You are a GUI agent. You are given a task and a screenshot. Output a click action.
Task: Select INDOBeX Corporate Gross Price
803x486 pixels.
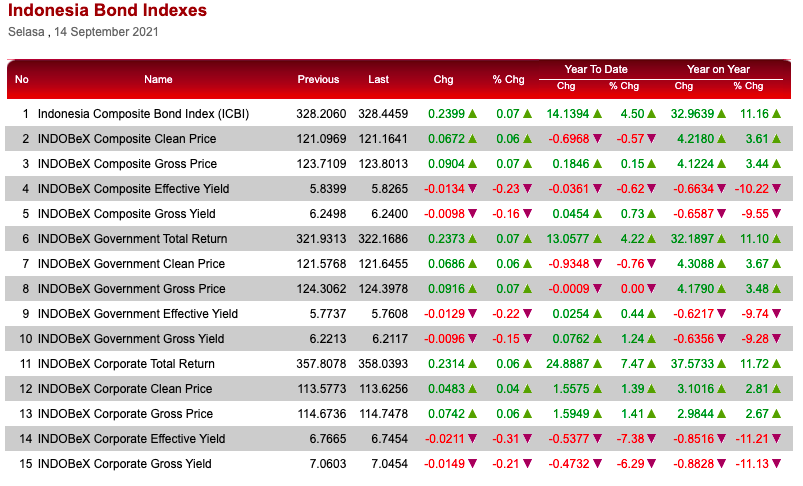coord(125,414)
